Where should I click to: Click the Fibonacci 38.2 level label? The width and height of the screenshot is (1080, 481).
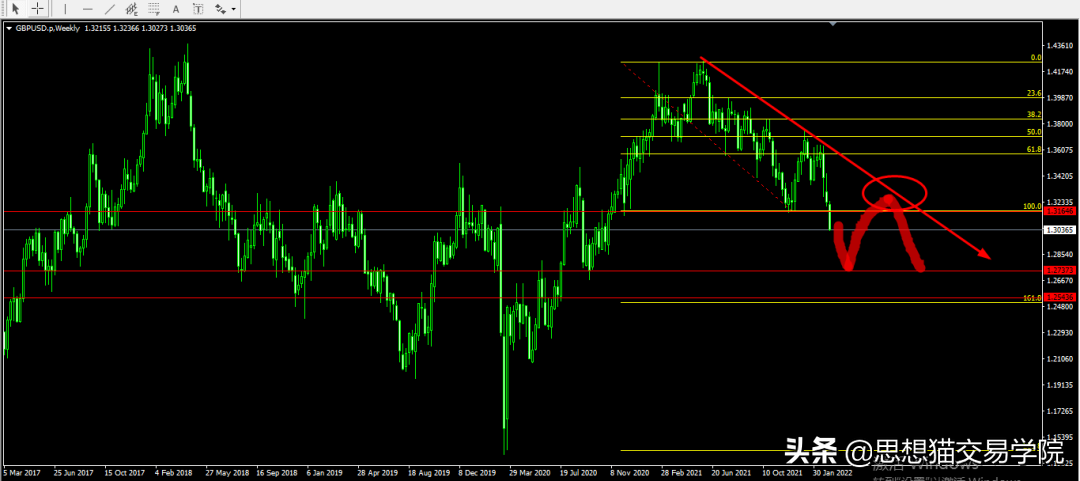point(1033,114)
